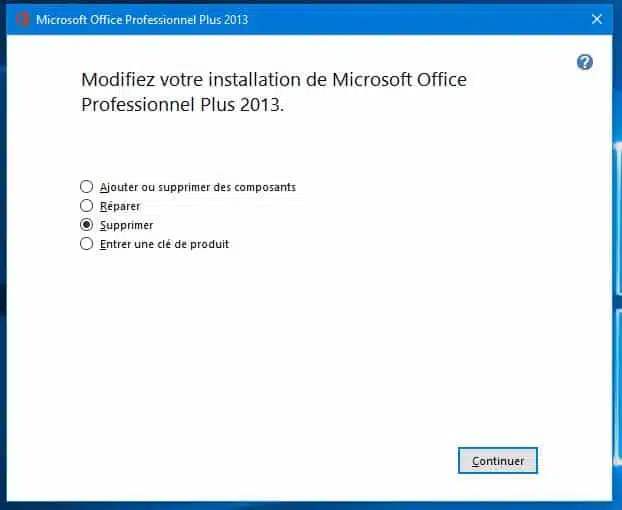This screenshot has width=622, height=510.
Task: Close the Office setup dialog window
Action: point(597,19)
